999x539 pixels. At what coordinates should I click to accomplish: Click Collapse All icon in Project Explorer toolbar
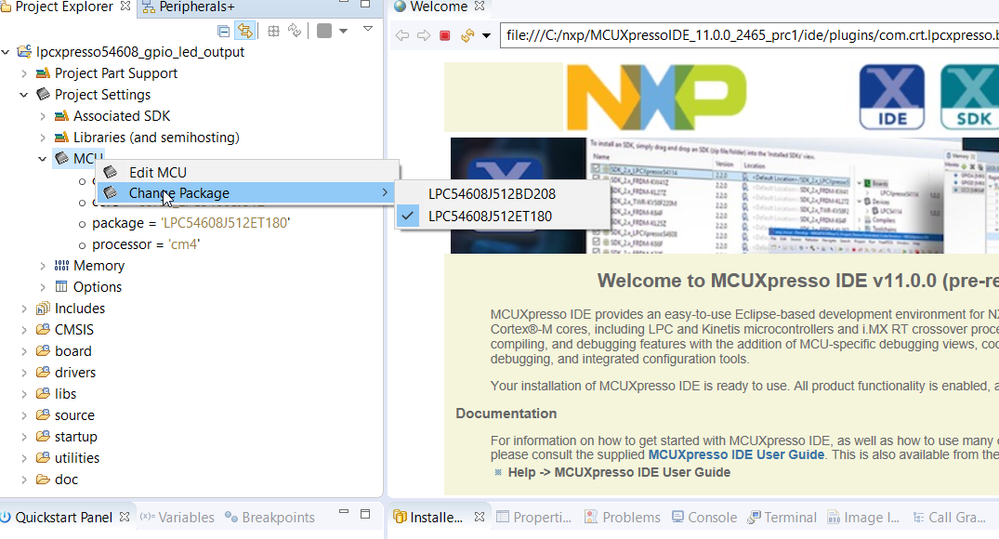click(223, 31)
